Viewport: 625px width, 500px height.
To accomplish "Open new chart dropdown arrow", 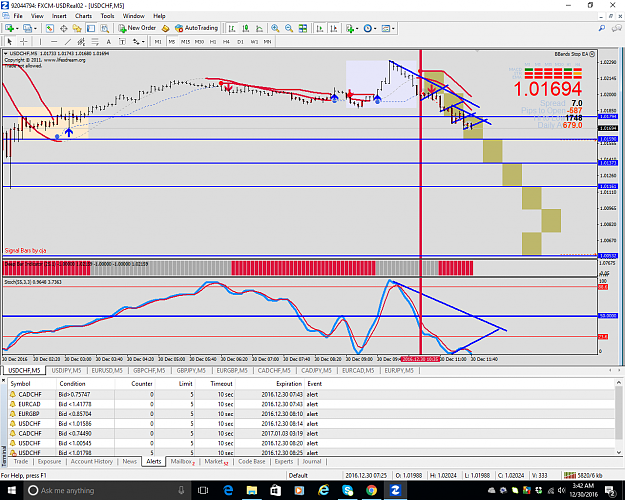I will (x=17, y=28).
